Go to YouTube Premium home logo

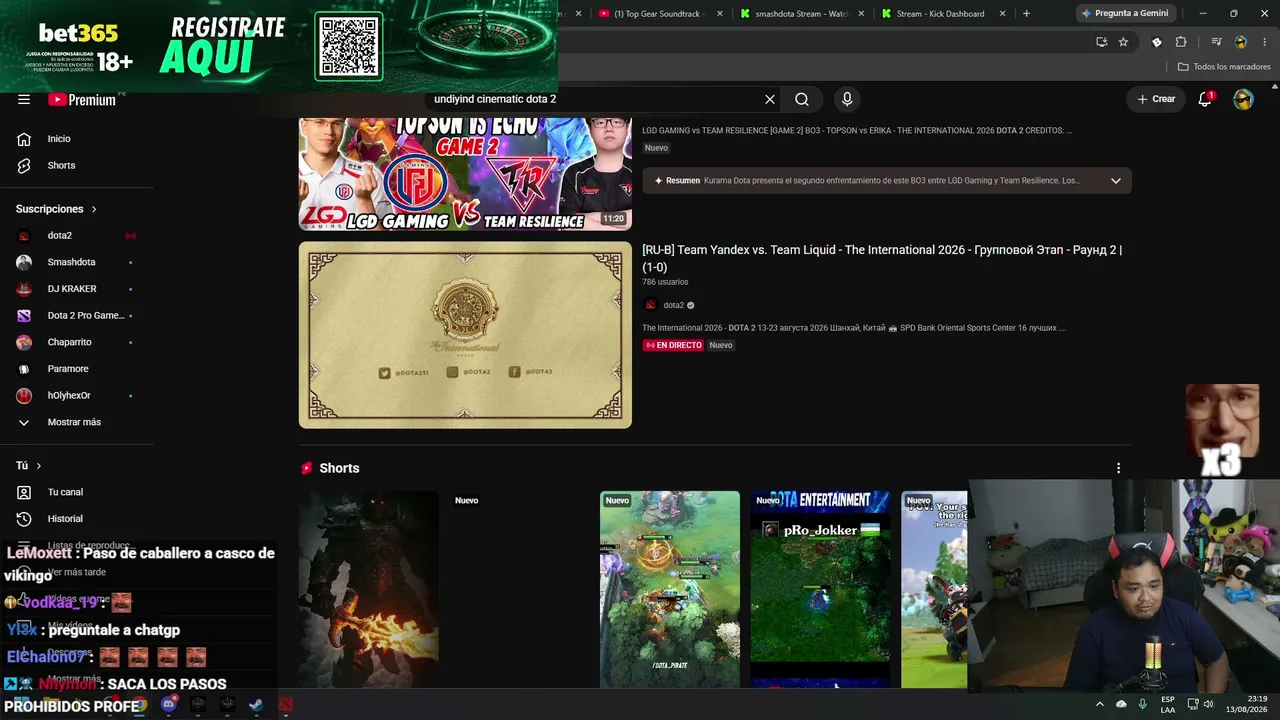(x=82, y=99)
